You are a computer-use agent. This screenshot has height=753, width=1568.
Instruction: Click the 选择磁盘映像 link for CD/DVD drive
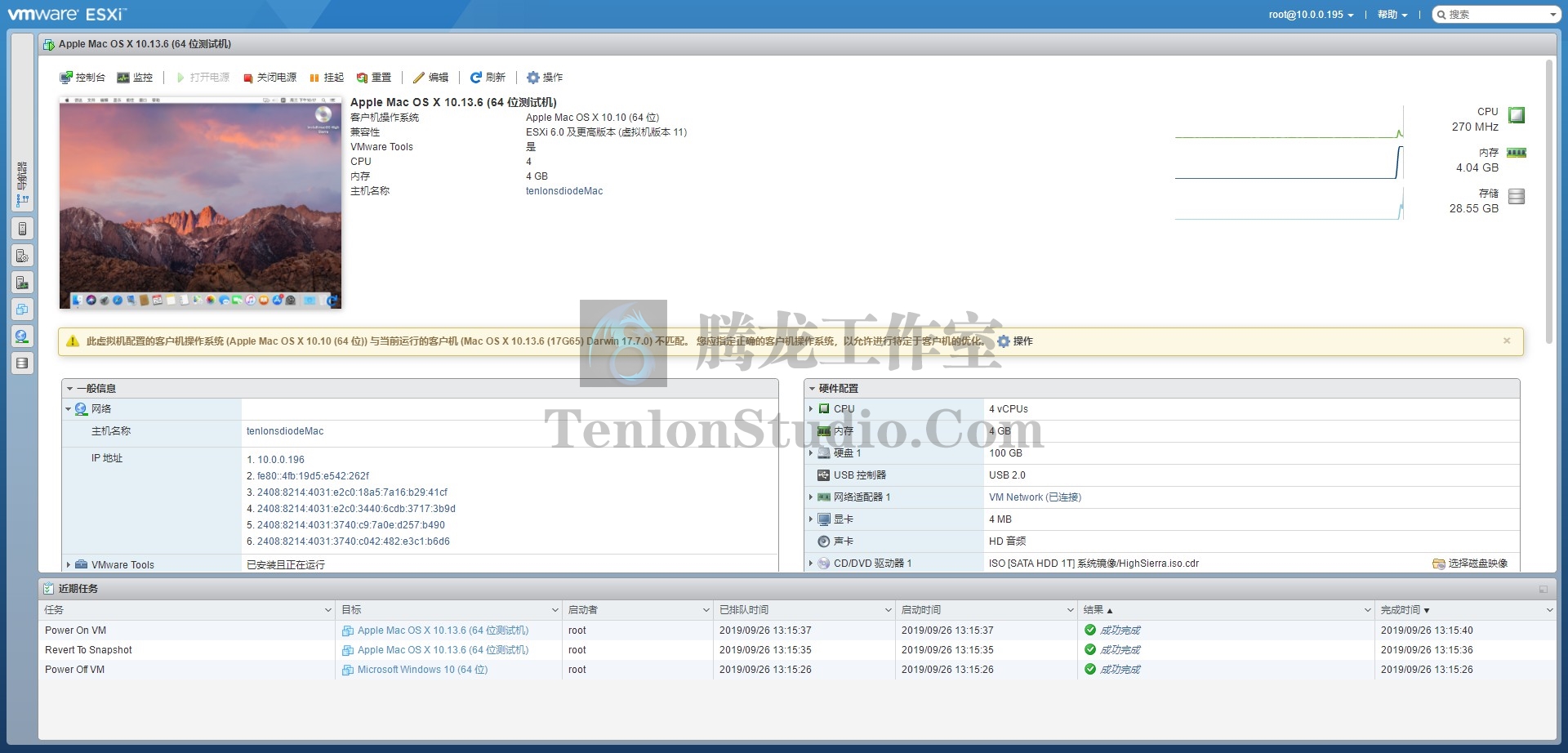coord(1478,563)
